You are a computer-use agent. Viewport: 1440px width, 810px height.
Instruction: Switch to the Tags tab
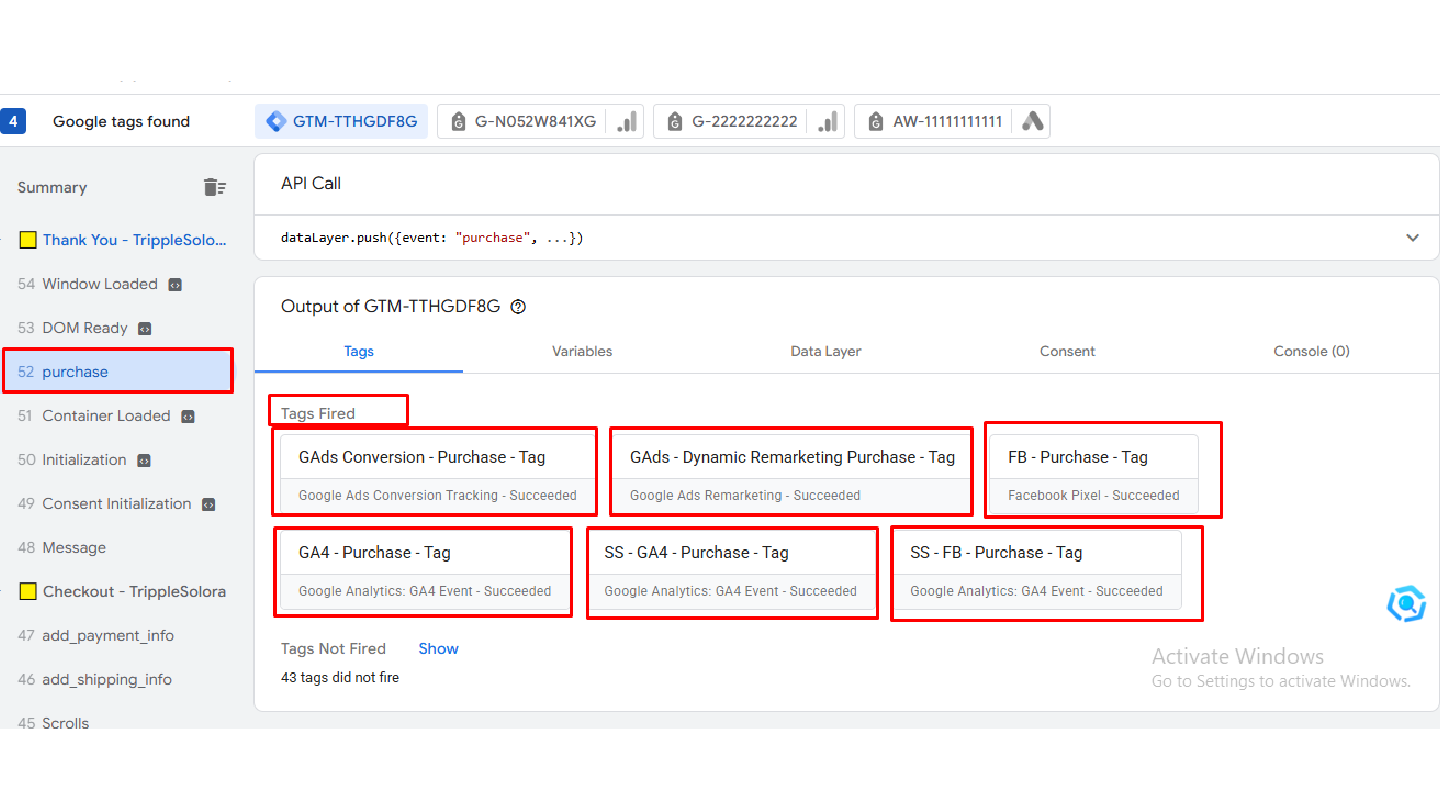[359, 351]
